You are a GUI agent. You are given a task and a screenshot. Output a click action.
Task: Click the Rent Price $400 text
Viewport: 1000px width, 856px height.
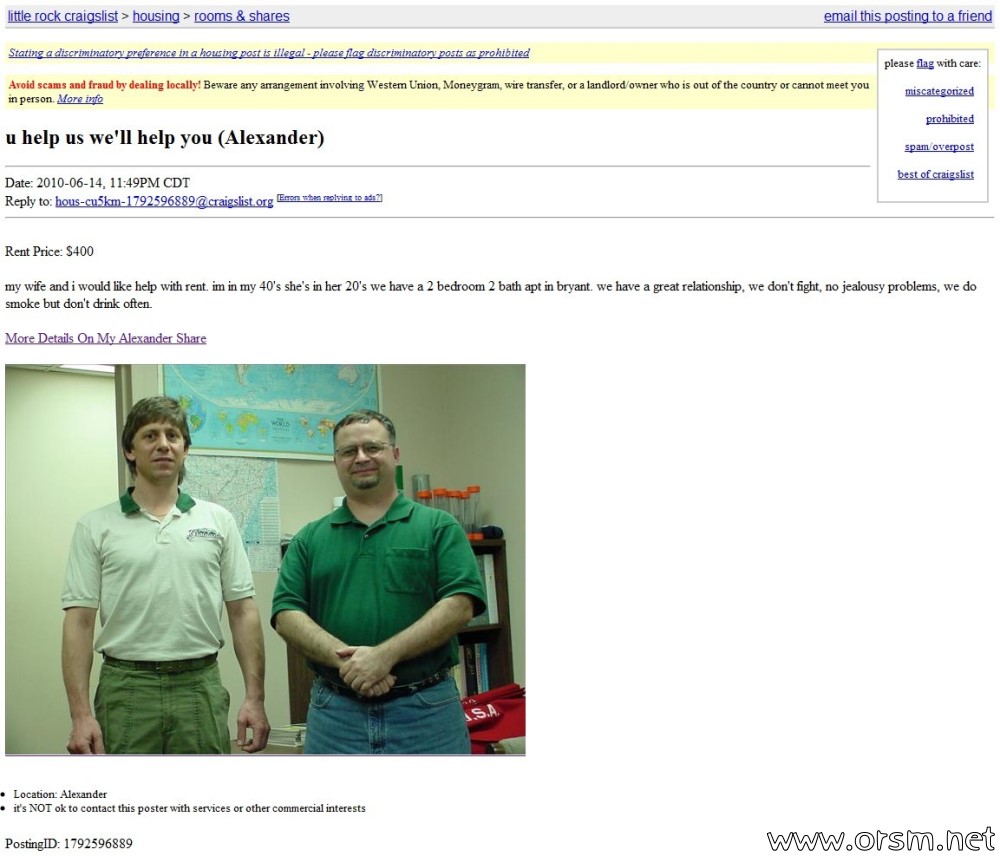point(49,251)
